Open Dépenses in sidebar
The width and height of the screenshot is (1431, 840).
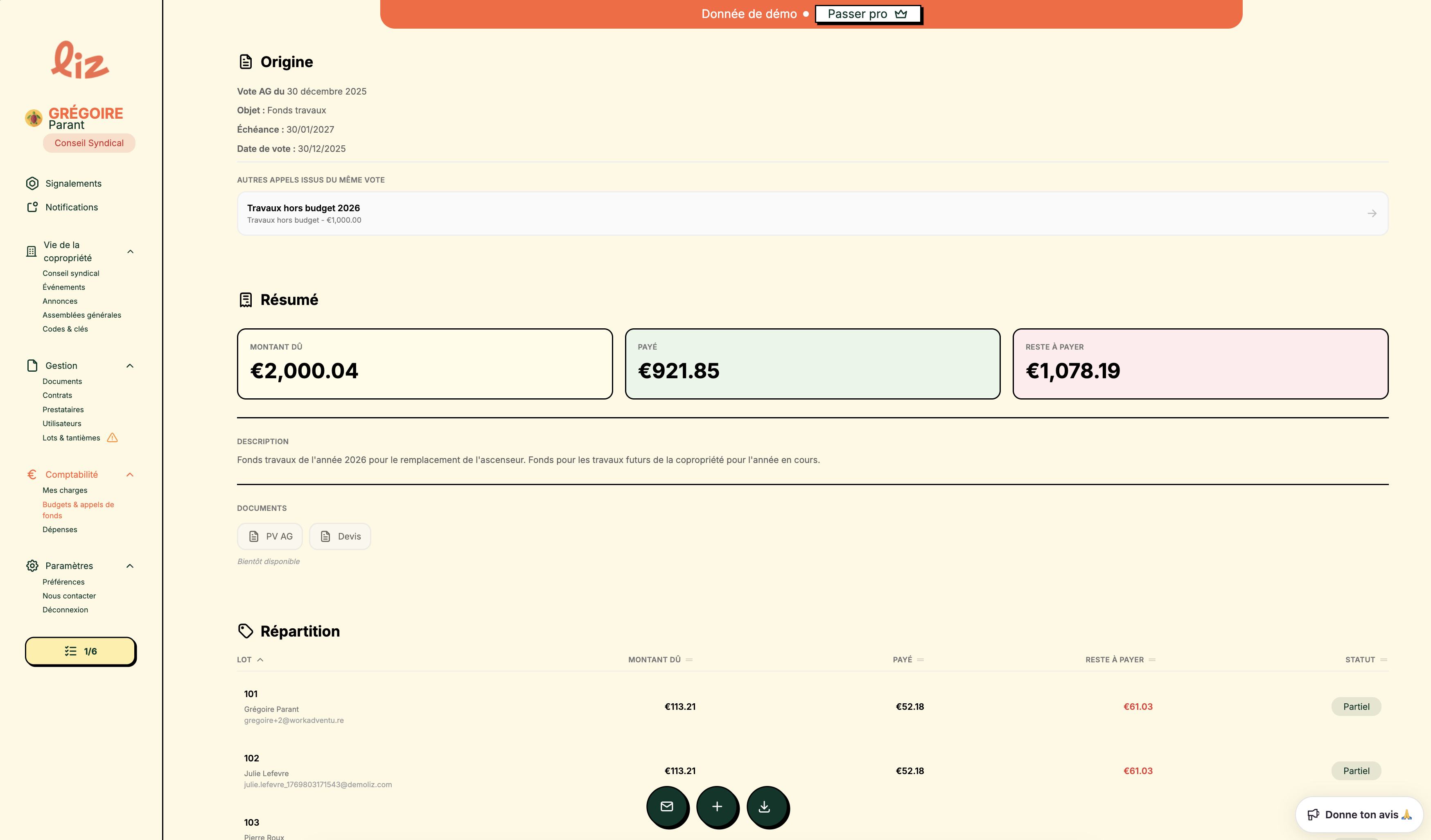click(60, 529)
